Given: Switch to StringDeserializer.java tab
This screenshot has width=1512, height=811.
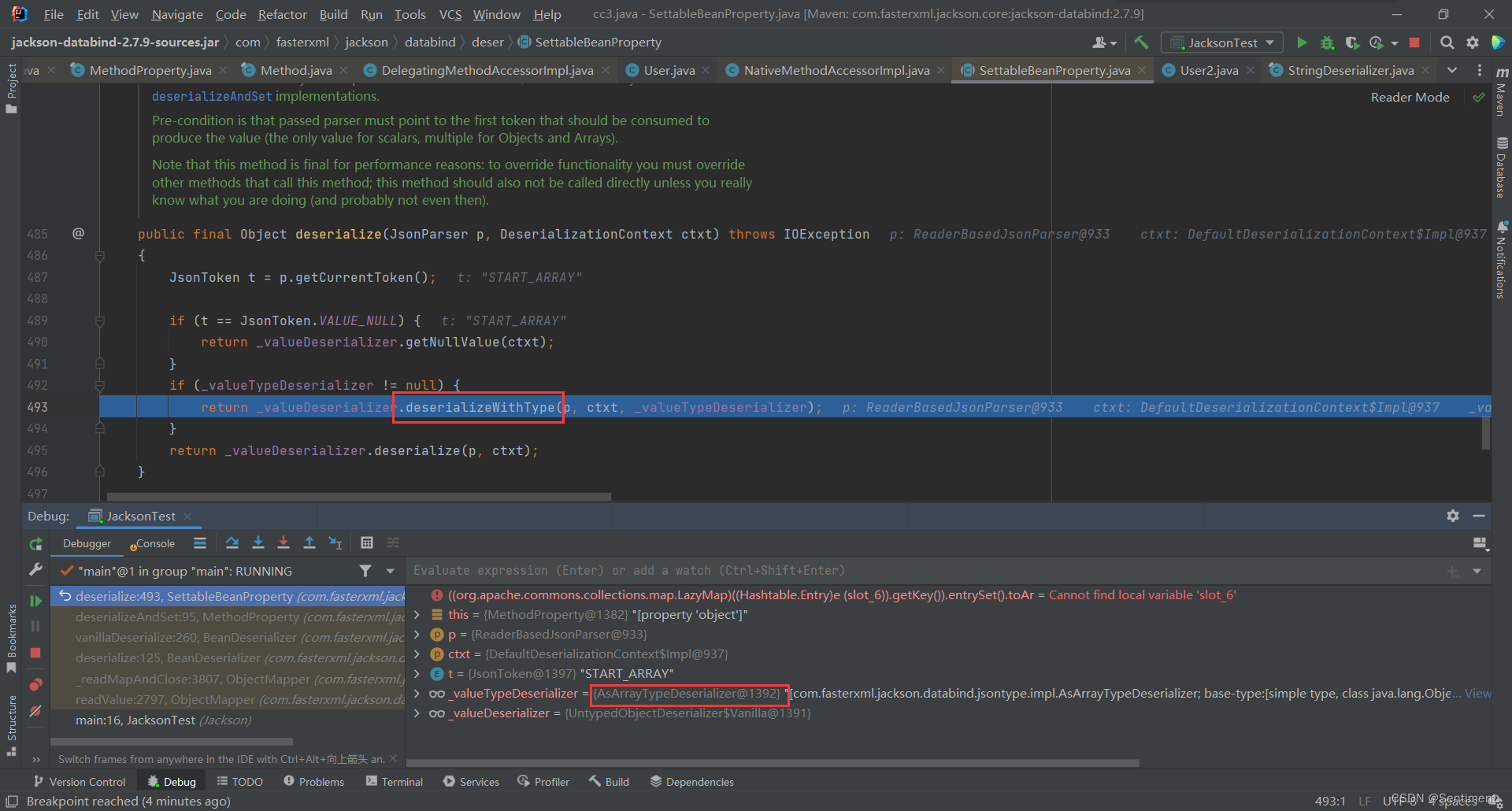Looking at the screenshot, I should [1350, 70].
